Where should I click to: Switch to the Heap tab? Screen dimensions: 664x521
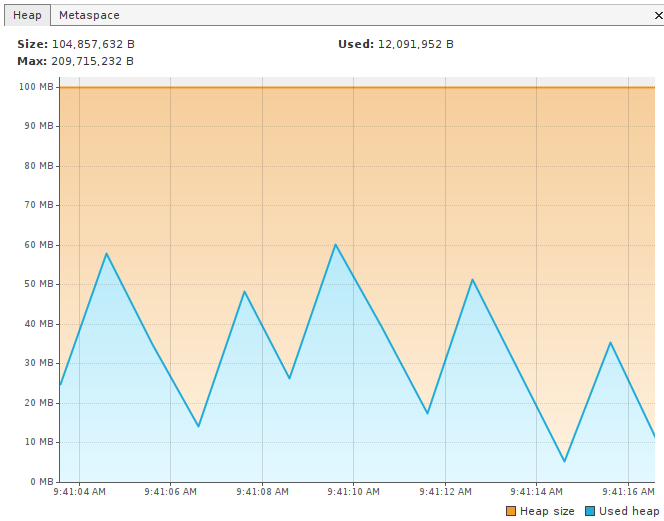pyautogui.click(x=28, y=15)
